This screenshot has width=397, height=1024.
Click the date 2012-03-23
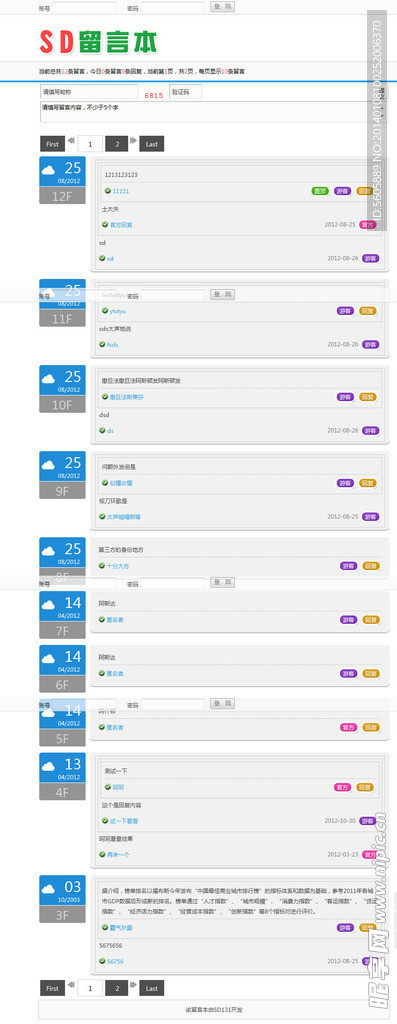(x=343, y=854)
